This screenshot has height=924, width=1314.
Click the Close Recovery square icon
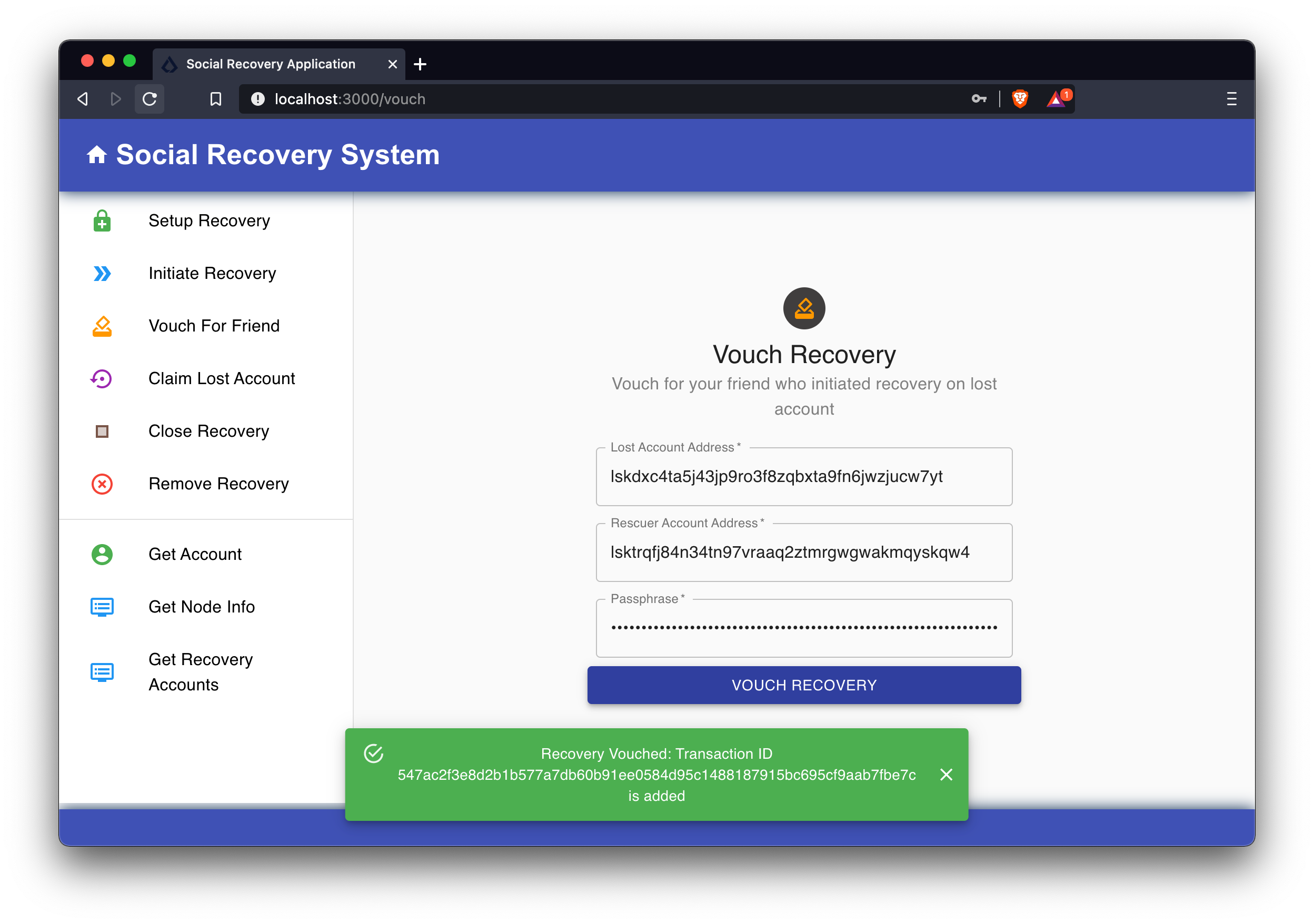pos(102,431)
